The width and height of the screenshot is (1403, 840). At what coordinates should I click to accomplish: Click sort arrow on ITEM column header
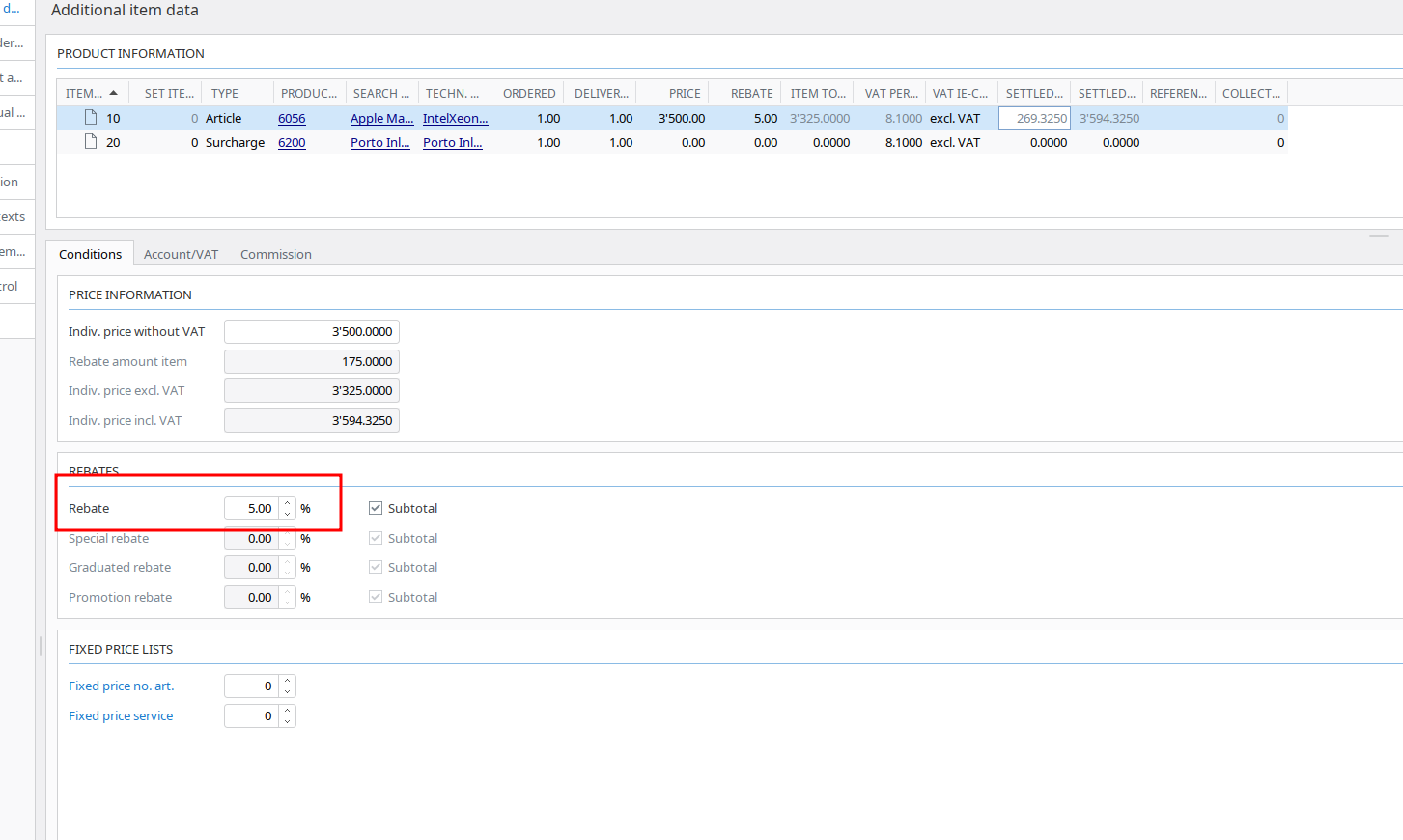(113, 93)
